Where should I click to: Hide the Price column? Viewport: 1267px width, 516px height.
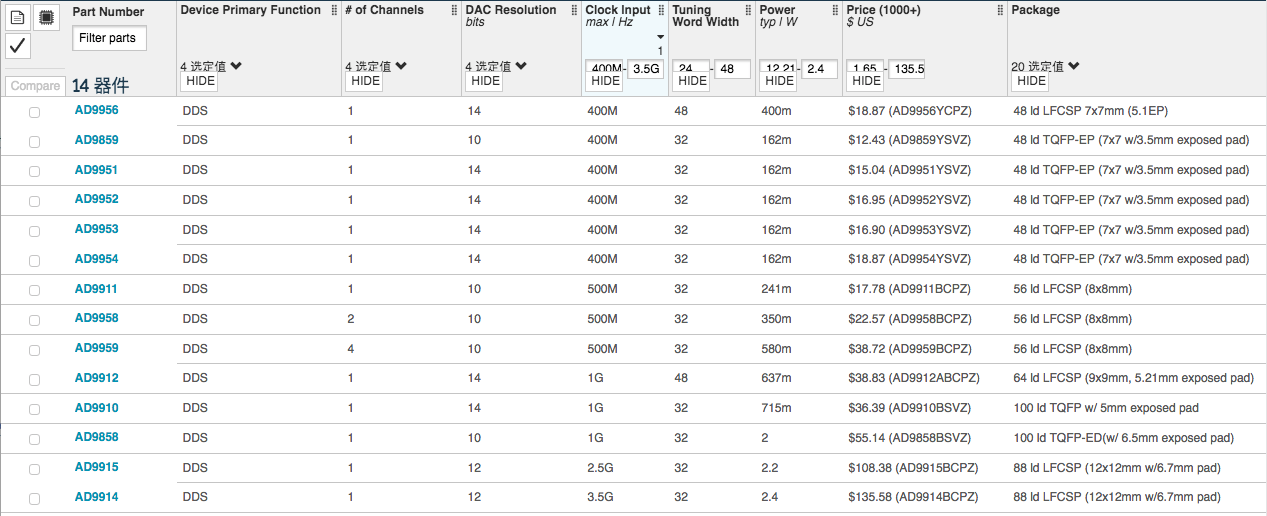866,81
